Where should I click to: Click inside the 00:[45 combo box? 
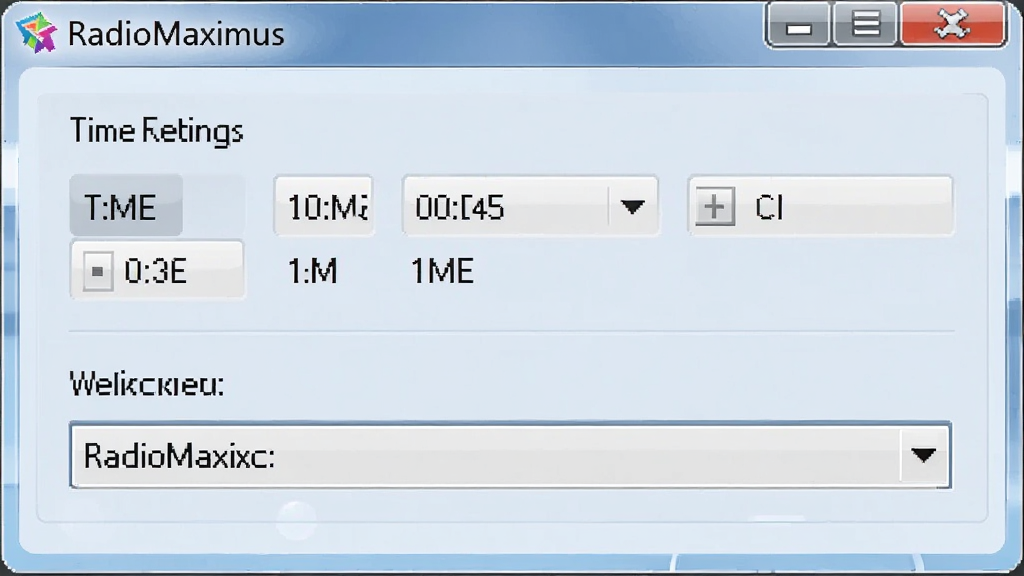pyautogui.click(x=530, y=206)
